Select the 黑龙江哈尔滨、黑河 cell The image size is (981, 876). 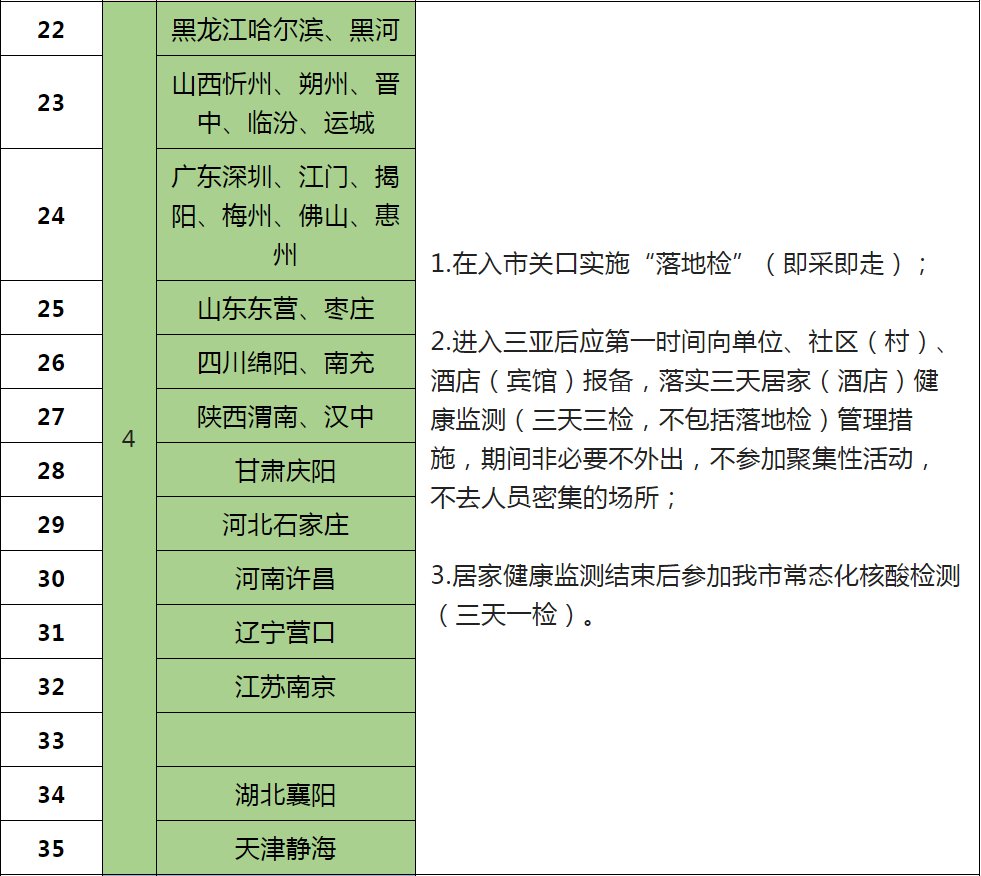pos(285,30)
